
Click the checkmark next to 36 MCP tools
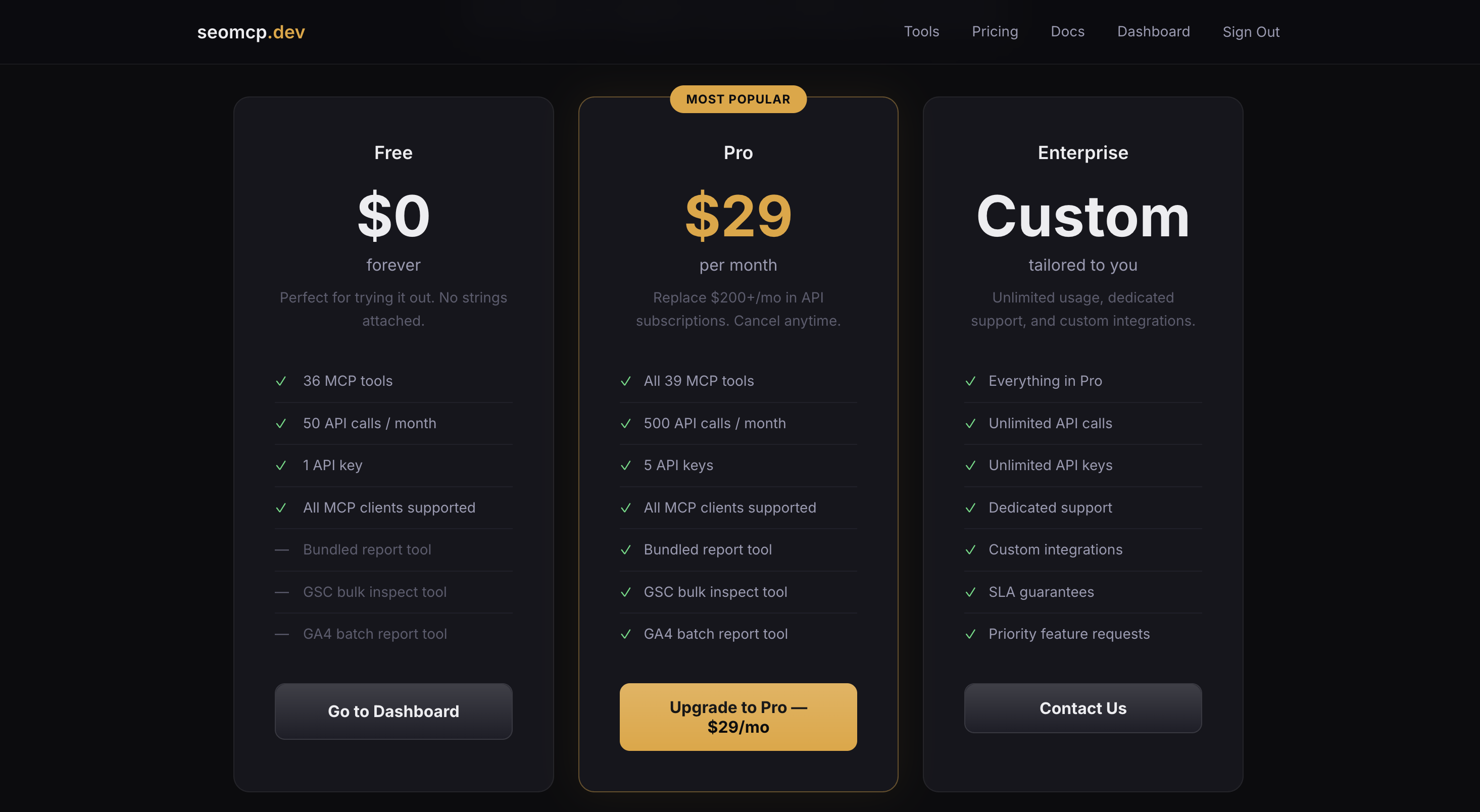(x=281, y=381)
